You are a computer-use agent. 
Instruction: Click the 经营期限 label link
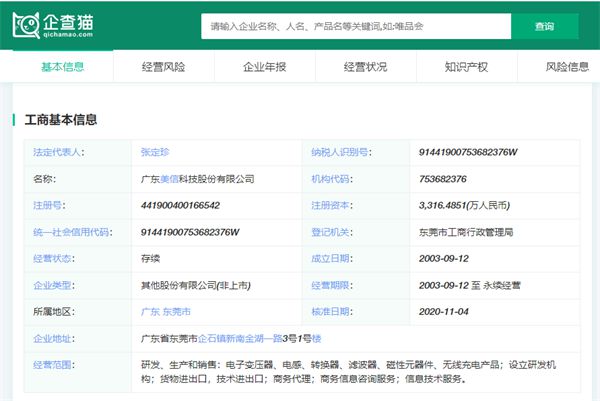(x=330, y=285)
